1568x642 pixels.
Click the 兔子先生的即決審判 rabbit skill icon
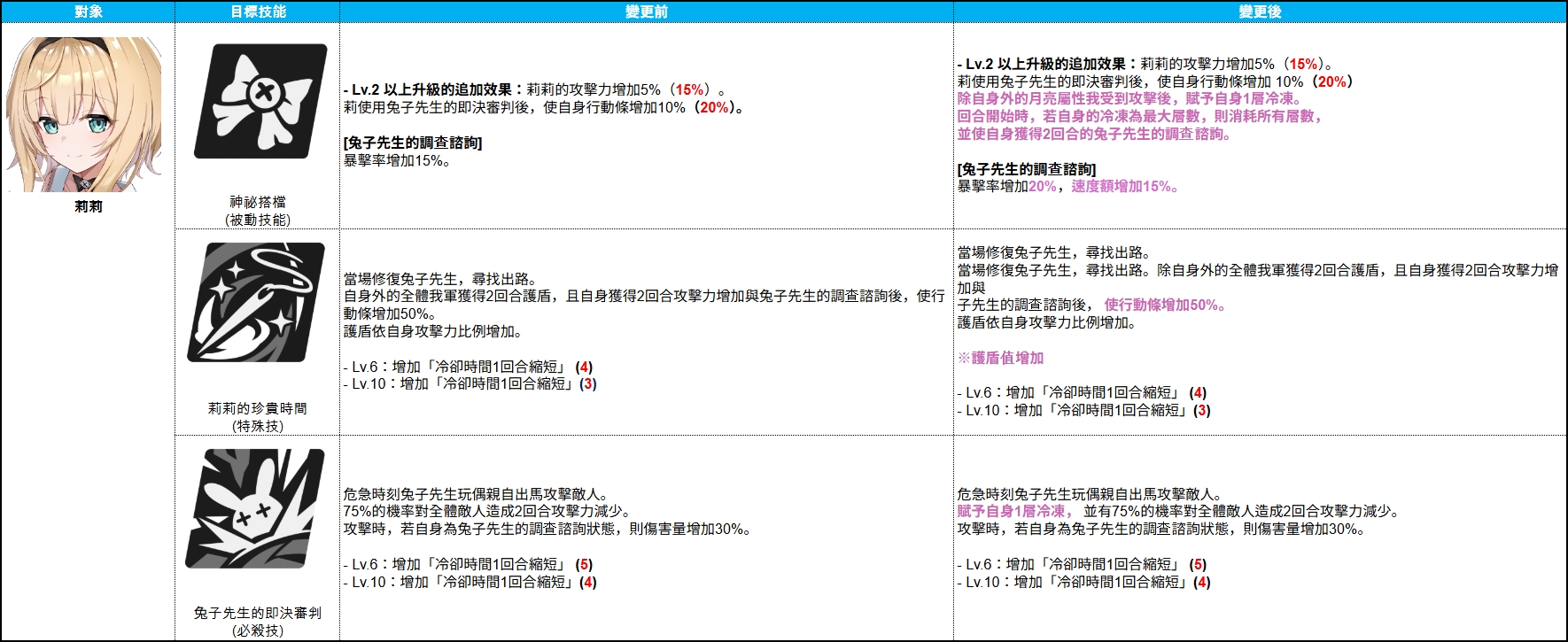click(x=255, y=509)
